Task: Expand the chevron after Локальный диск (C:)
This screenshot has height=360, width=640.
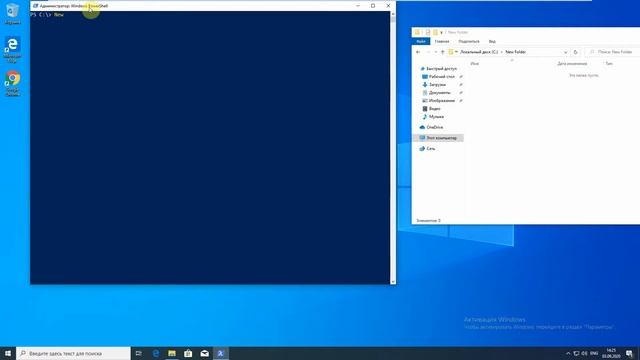Action: tap(502, 52)
